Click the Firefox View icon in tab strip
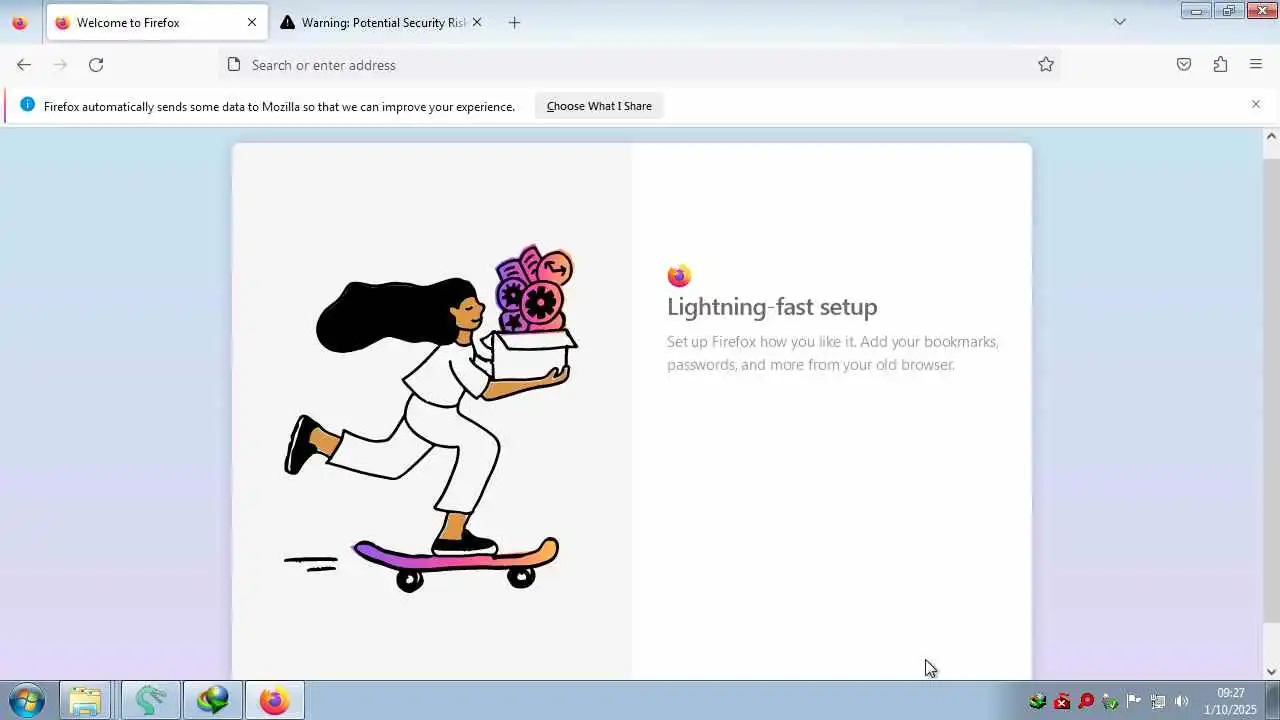This screenshot has width=1280, height=720. click(19, 22)
